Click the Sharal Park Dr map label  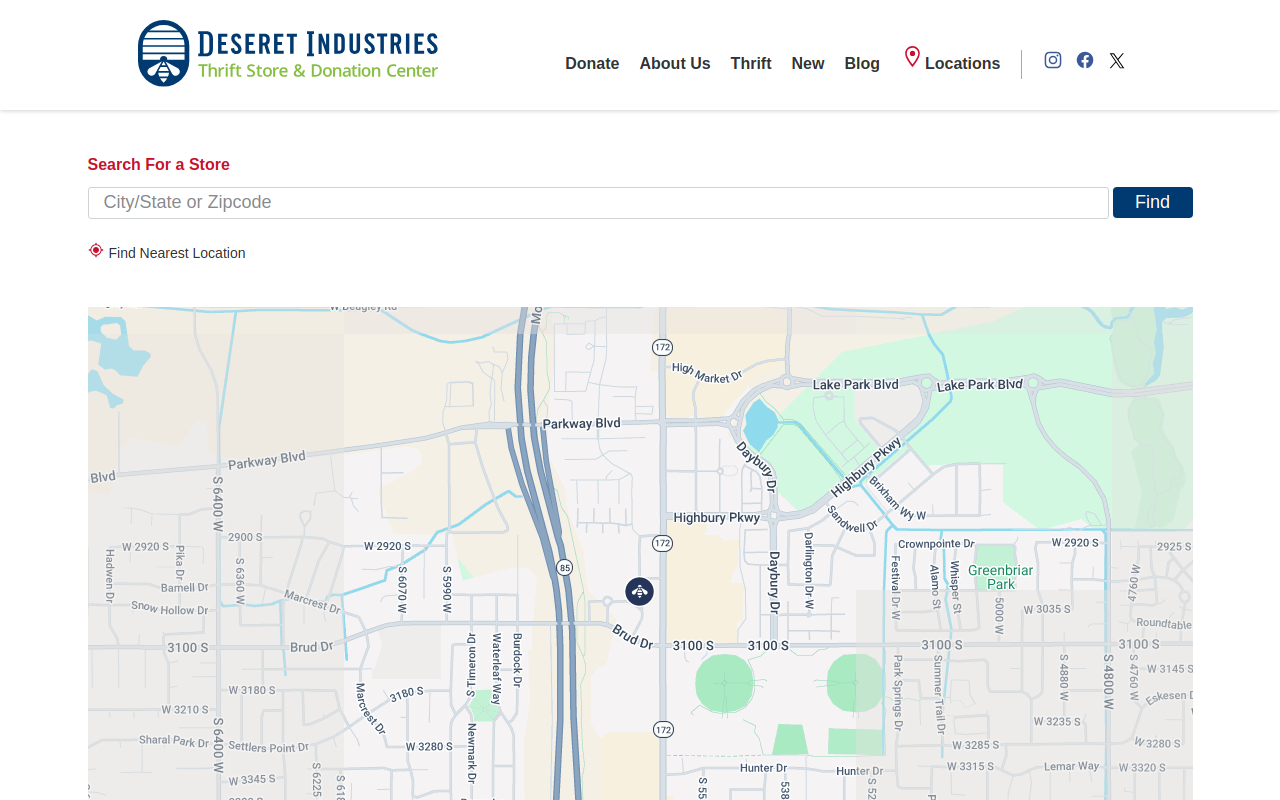coord(174,741)
